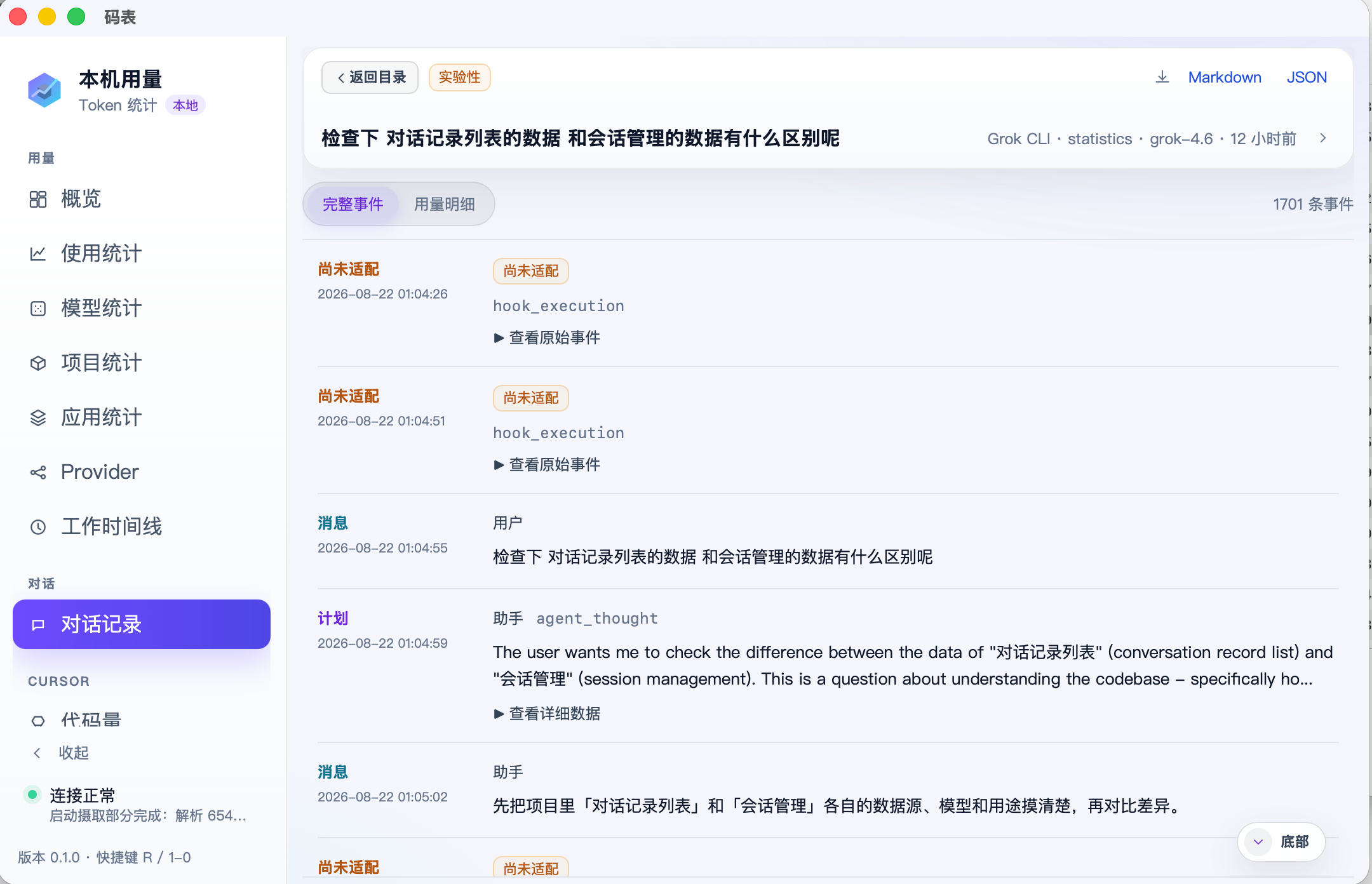Click the 1701 条事件 count
The width and height of the screenshot is (1372, 884).
[x=1313, y=204]
